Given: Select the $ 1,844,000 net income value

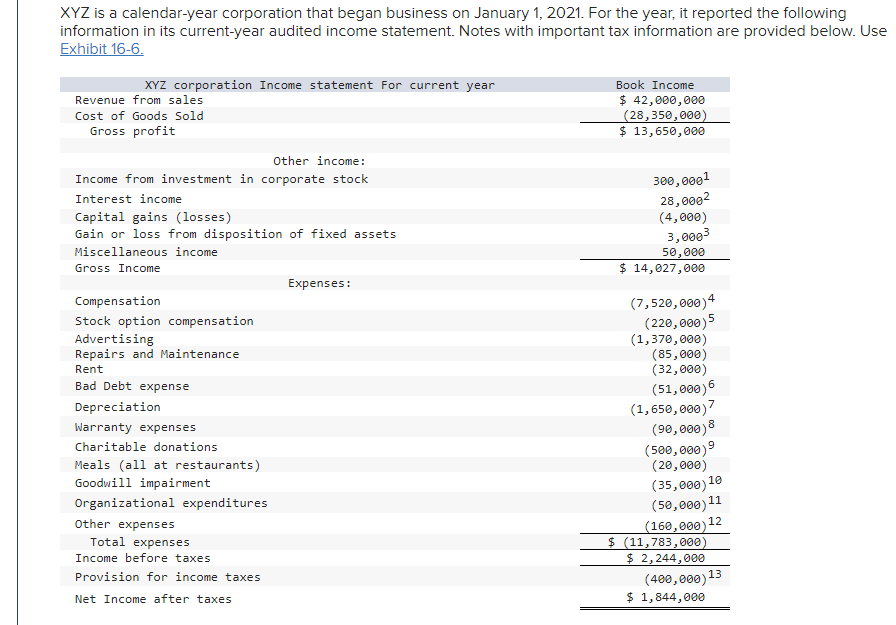Looking at the screenshot, I should click(x=666, y=597).
